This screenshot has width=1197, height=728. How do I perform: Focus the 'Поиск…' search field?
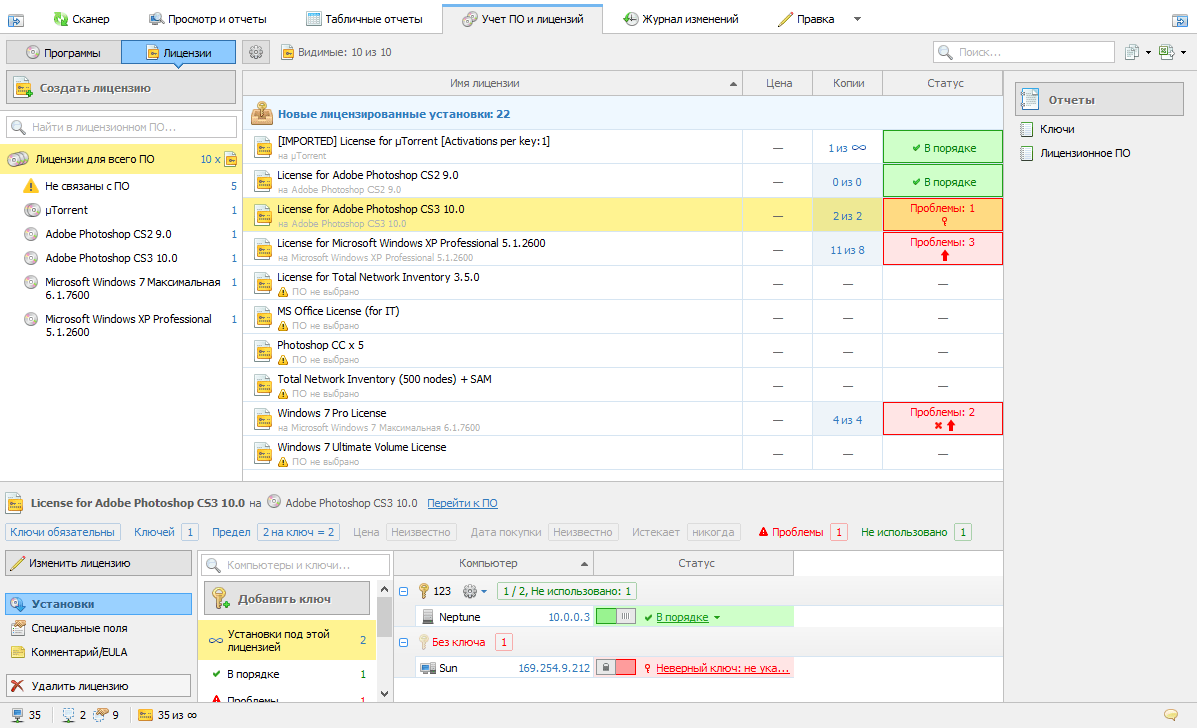[x=1024, y=52]
